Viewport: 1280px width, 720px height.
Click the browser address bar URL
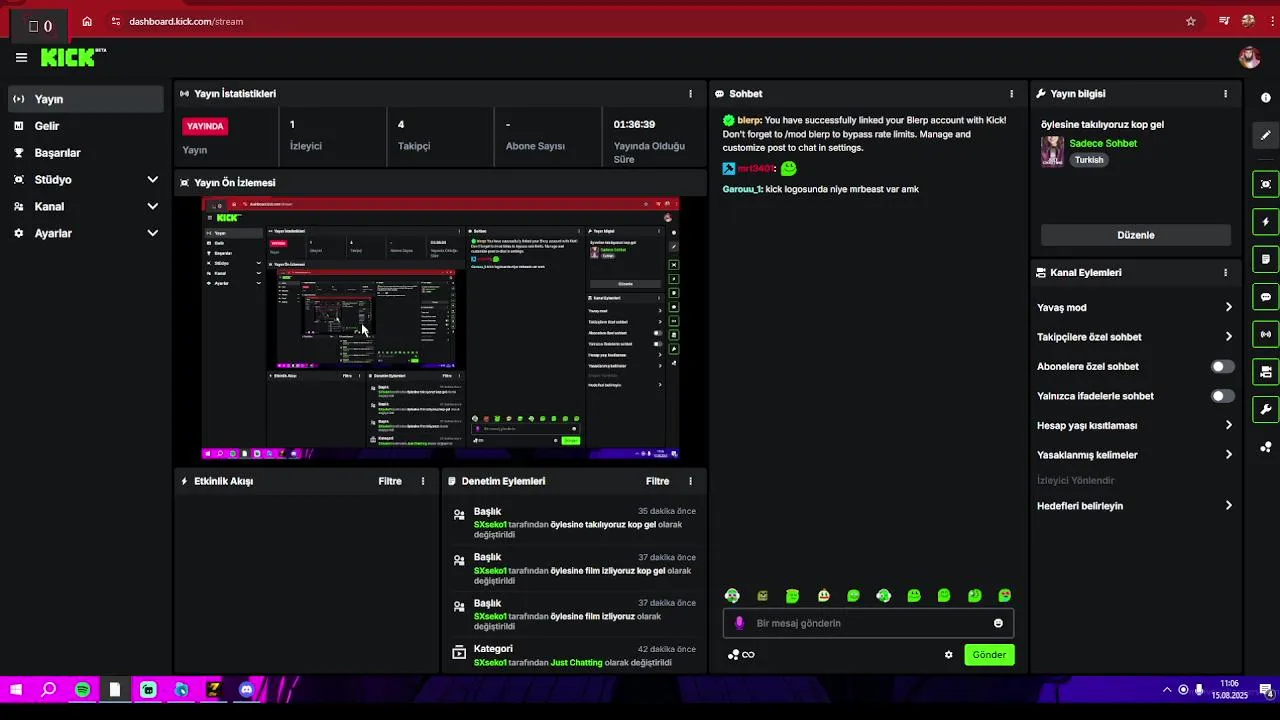[186, 21]
